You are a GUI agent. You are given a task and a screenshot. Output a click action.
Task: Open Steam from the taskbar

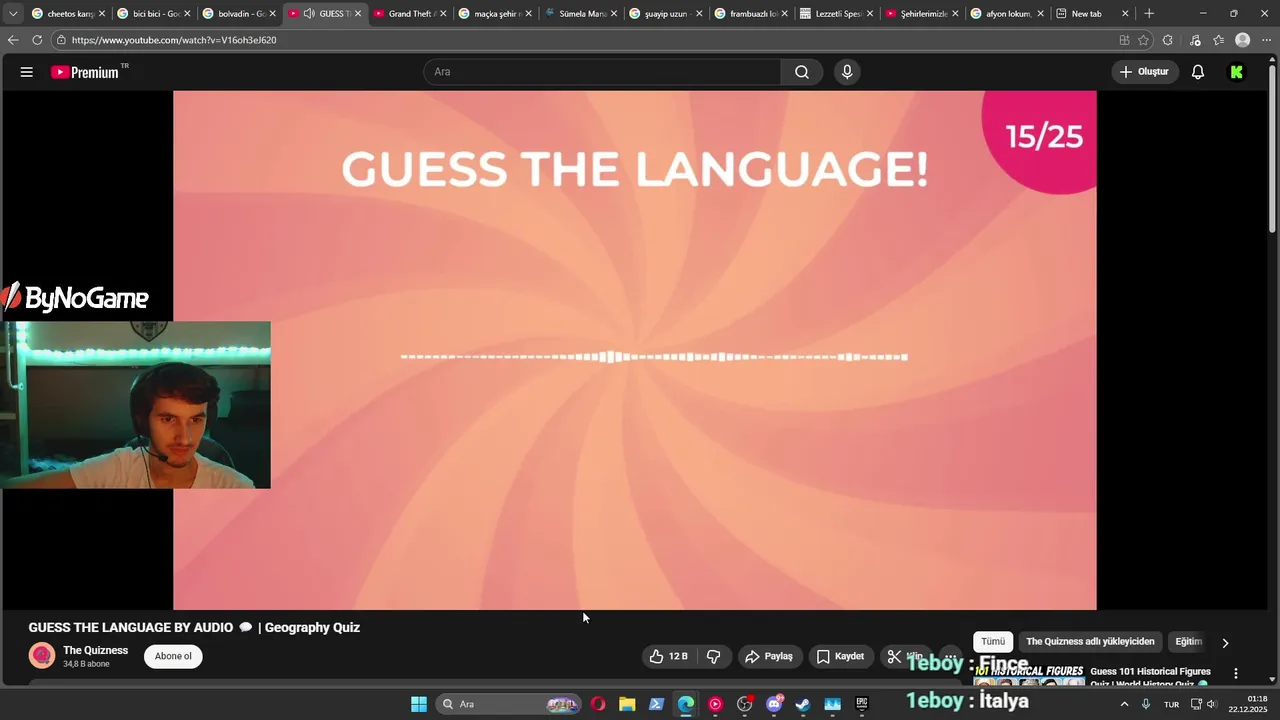803,704
